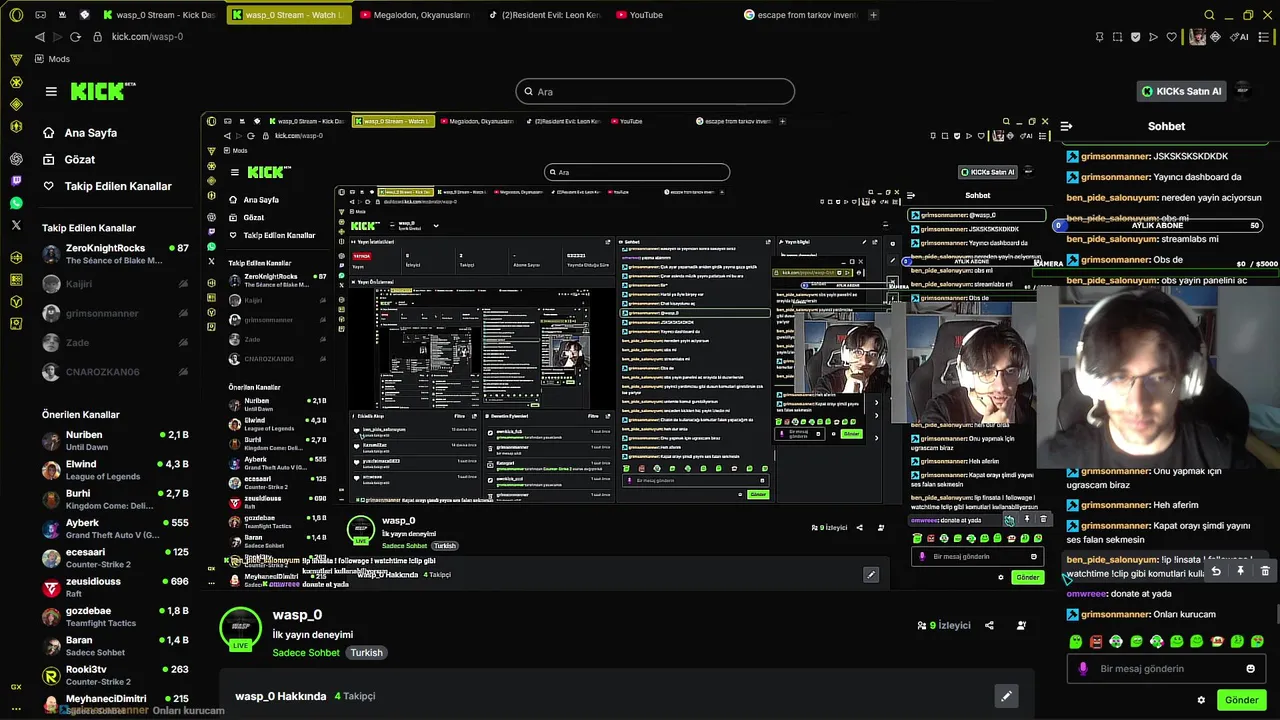
Task: Click the main Ara search field
Action: point(655,91)
